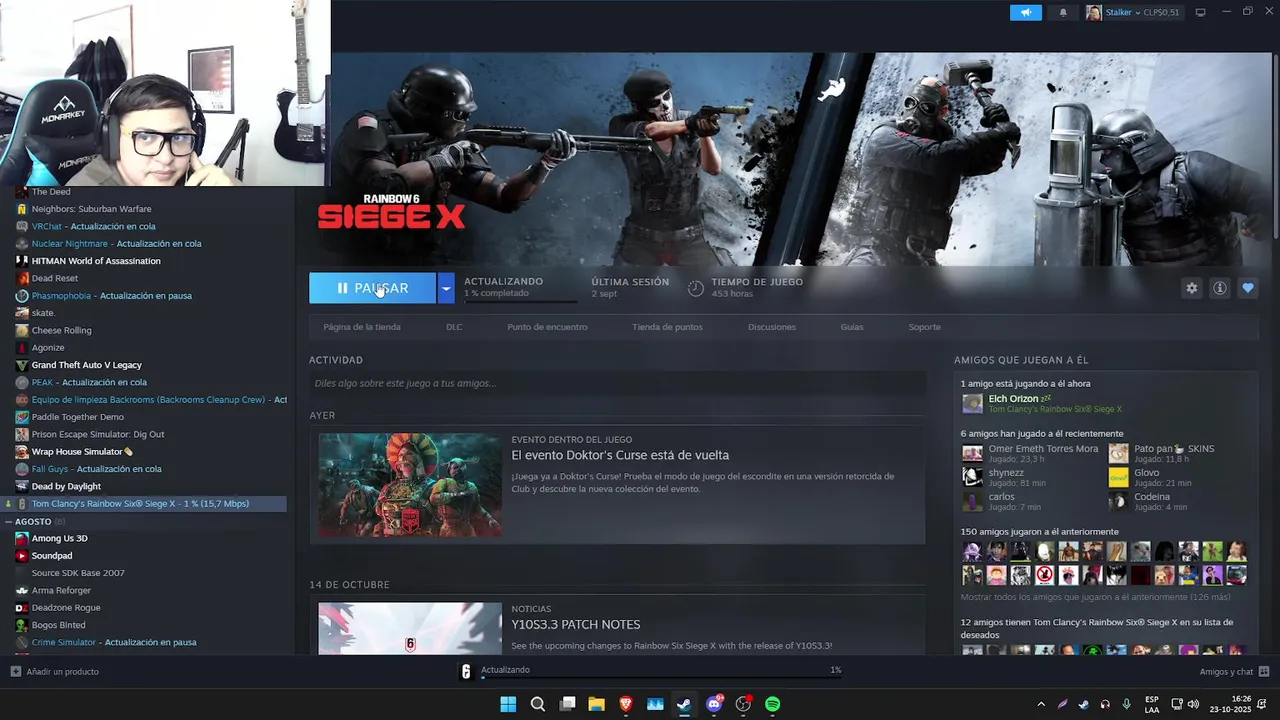Click Añadir un producto link
The height and width of the screenshot is (720, 1280).
[62, 671]
